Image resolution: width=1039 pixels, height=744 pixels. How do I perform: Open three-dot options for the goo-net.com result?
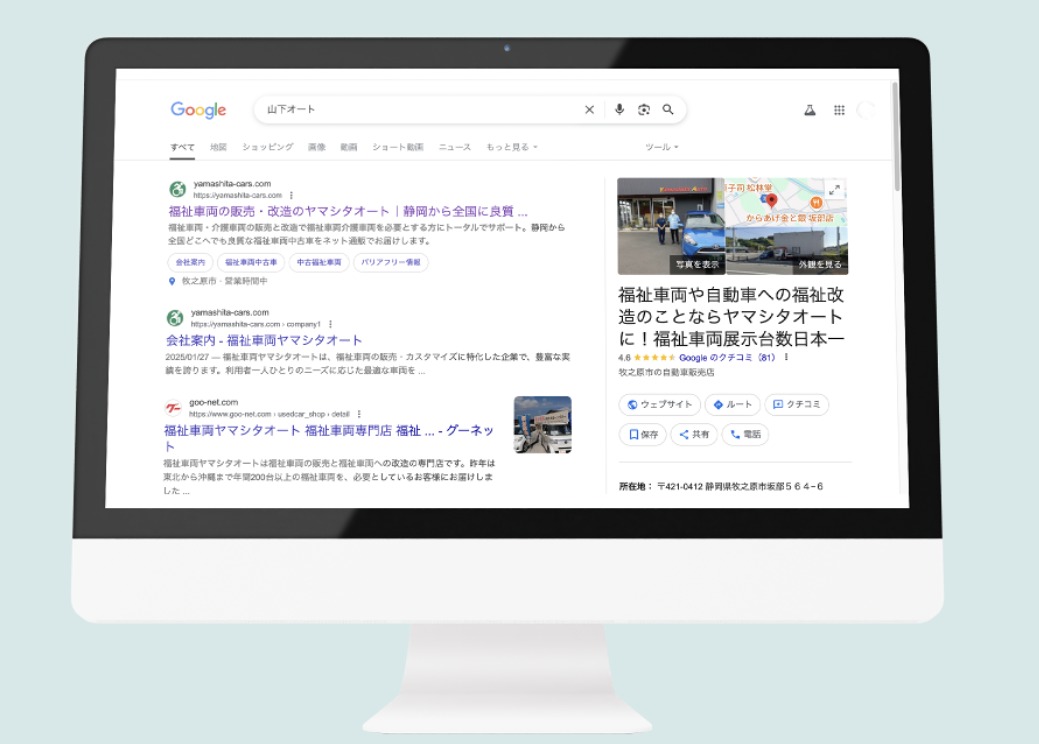click(359, 413)
